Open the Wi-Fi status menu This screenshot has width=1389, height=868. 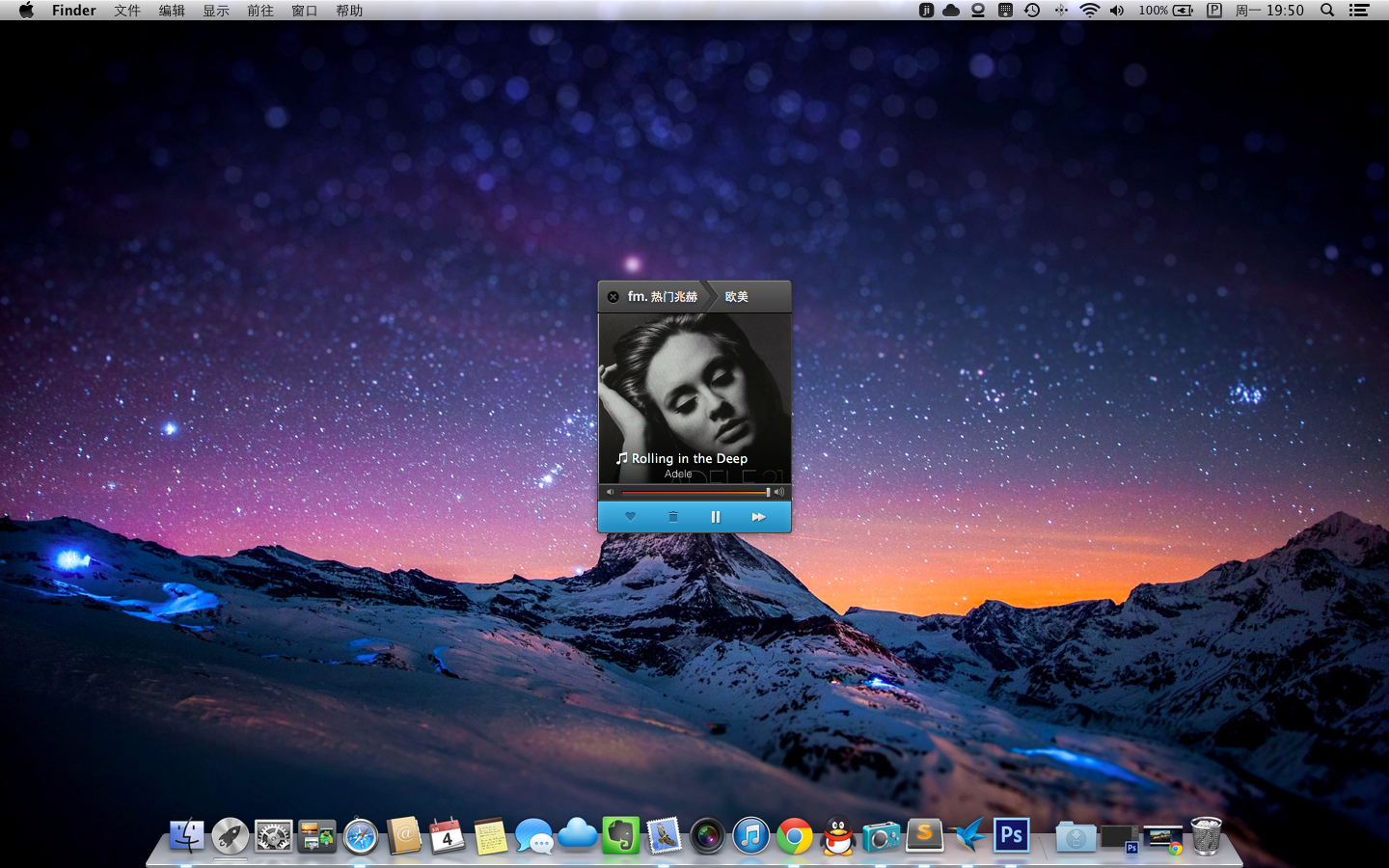tap(1089, 11)
